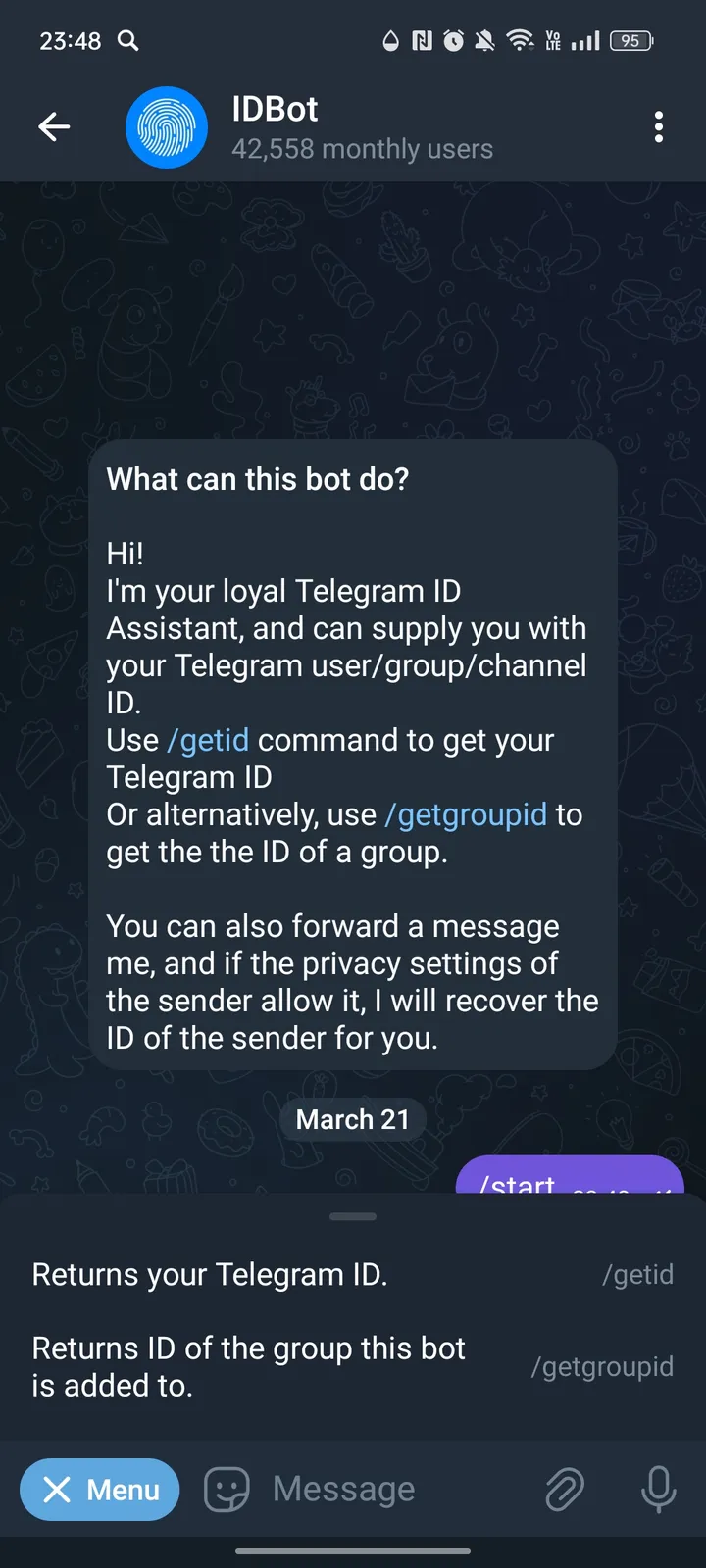The width and height of the screenshot is (706, 1568).
Task: Select the /getgroupid command link
Action: [x=465, y=814]
